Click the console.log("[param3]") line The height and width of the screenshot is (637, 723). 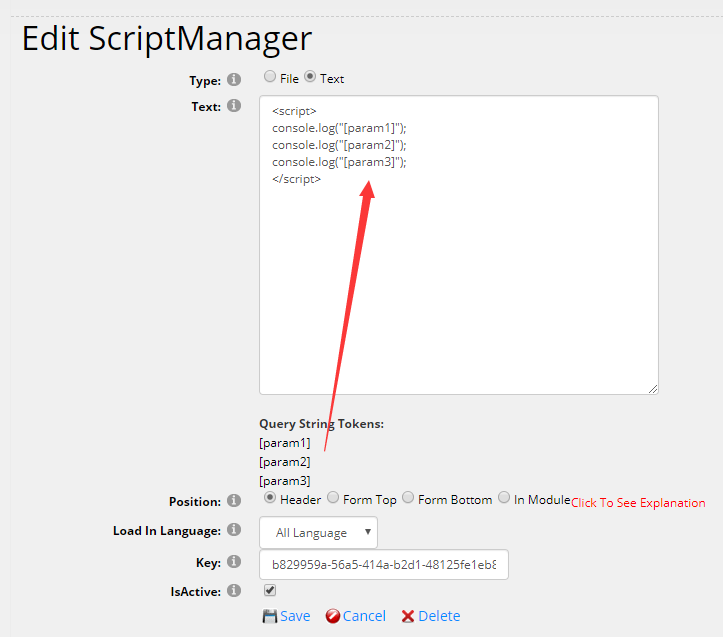[x=339, y=162]
